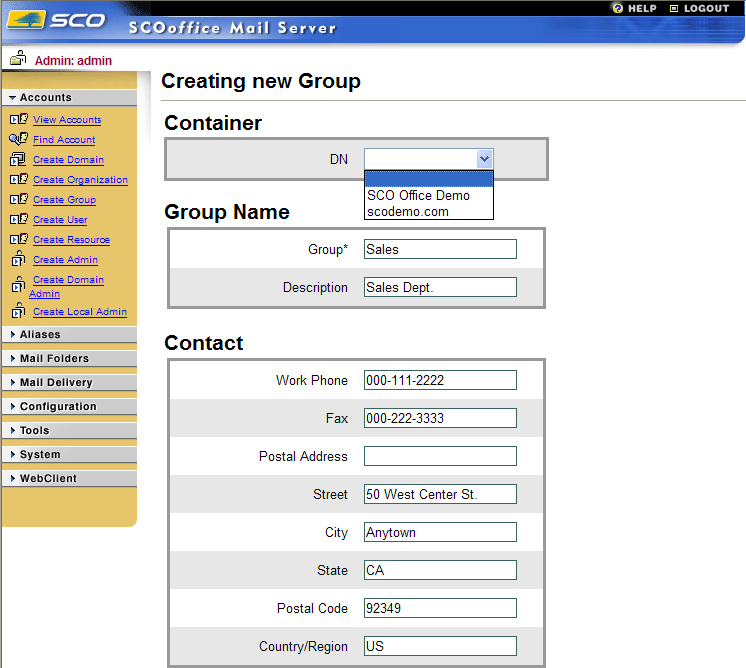Expand the Aliases sidebar section
Viewport: 746px width, 668px height.
[40, 335]
